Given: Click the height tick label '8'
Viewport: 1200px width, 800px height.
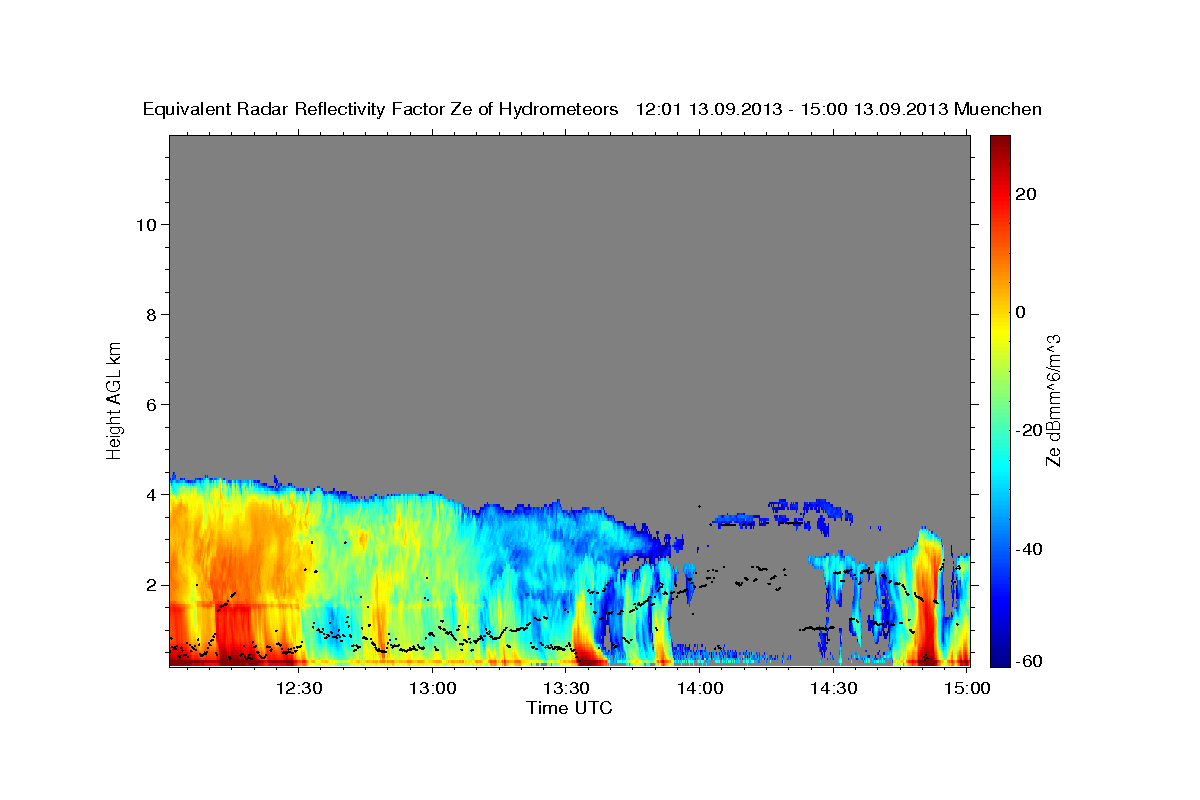Looking at the screenshot, I should [151, 315].
